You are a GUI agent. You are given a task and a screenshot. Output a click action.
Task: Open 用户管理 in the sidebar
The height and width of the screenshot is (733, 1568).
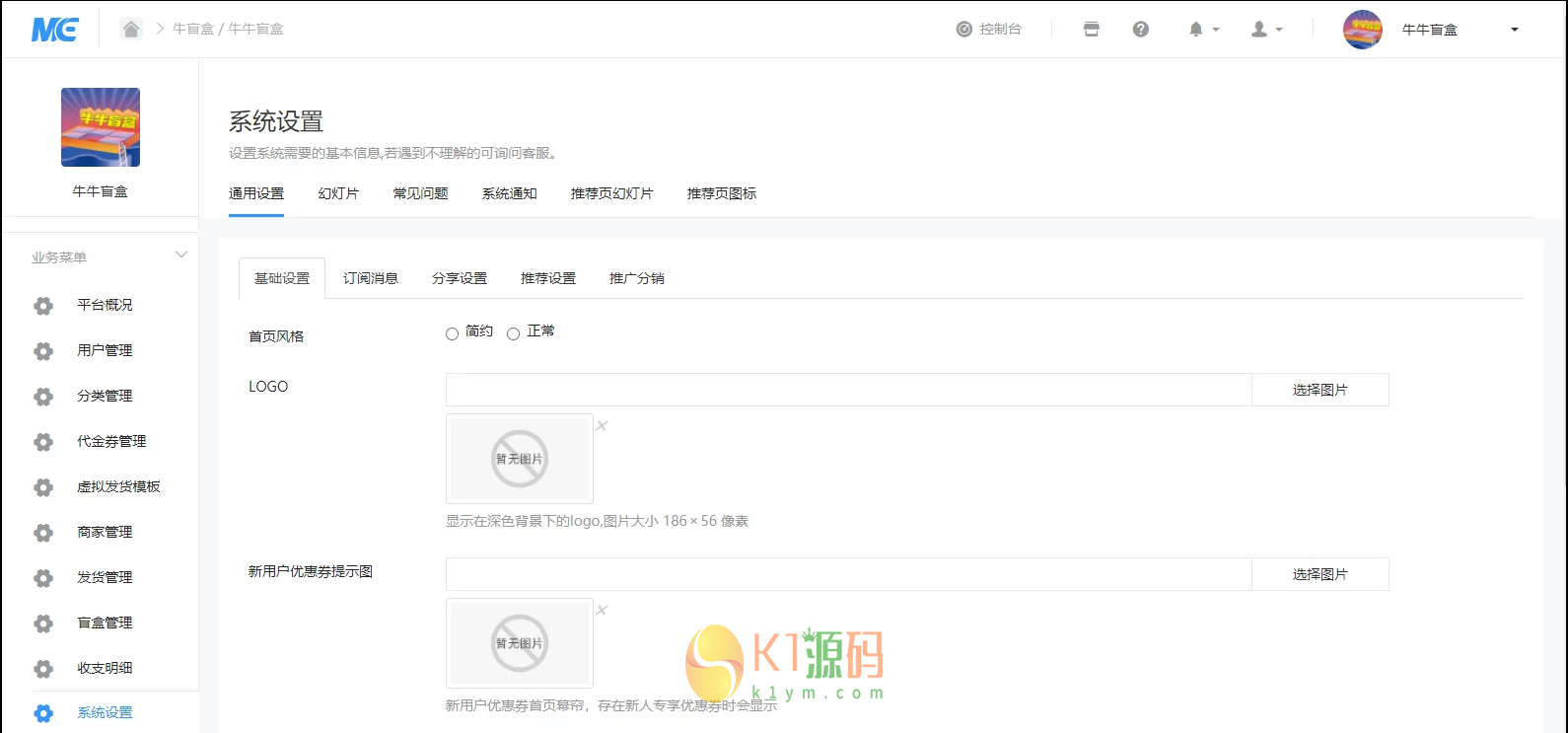[105, 350]
